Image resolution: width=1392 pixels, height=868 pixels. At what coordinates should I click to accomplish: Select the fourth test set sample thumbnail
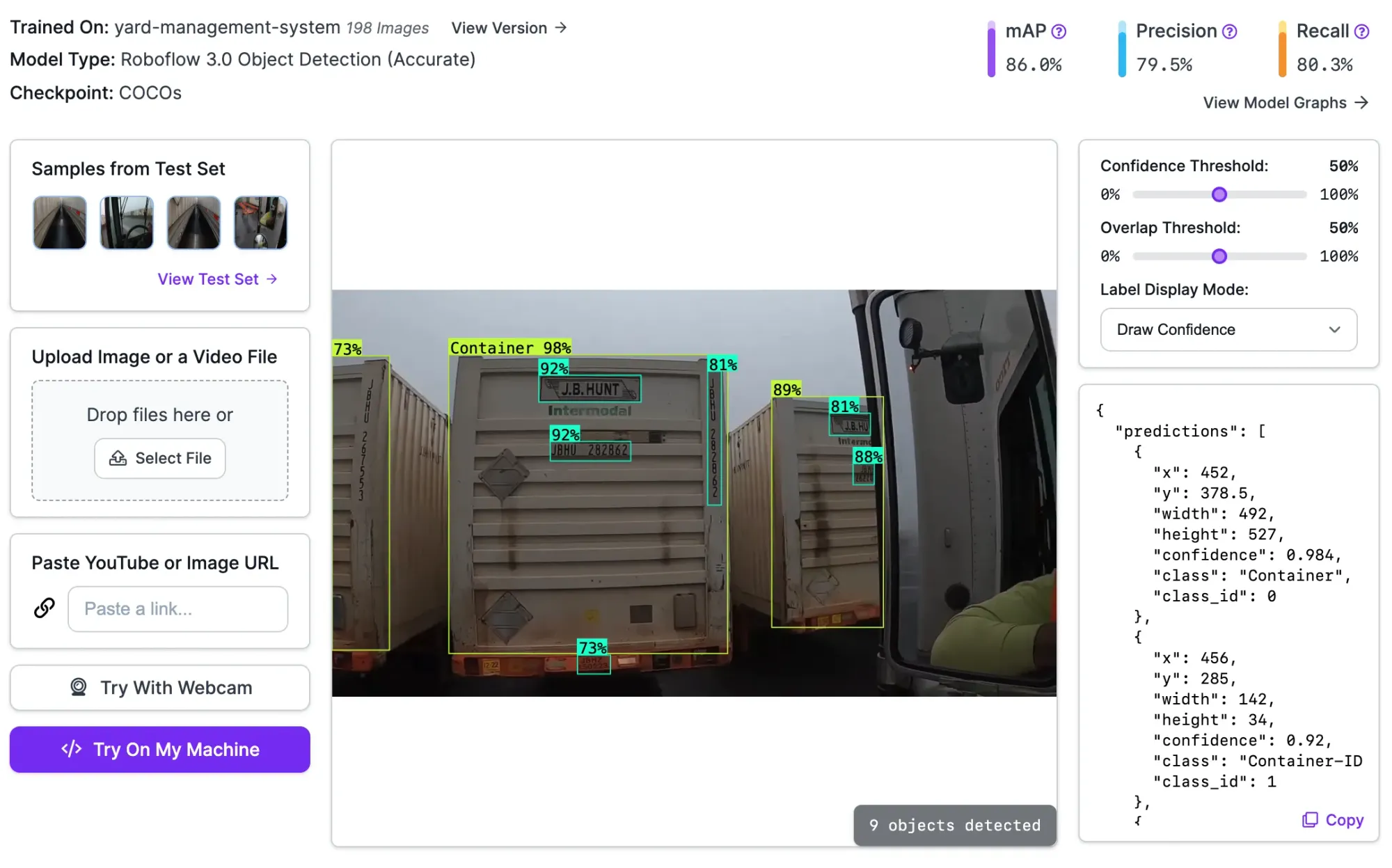click(260, 223)
